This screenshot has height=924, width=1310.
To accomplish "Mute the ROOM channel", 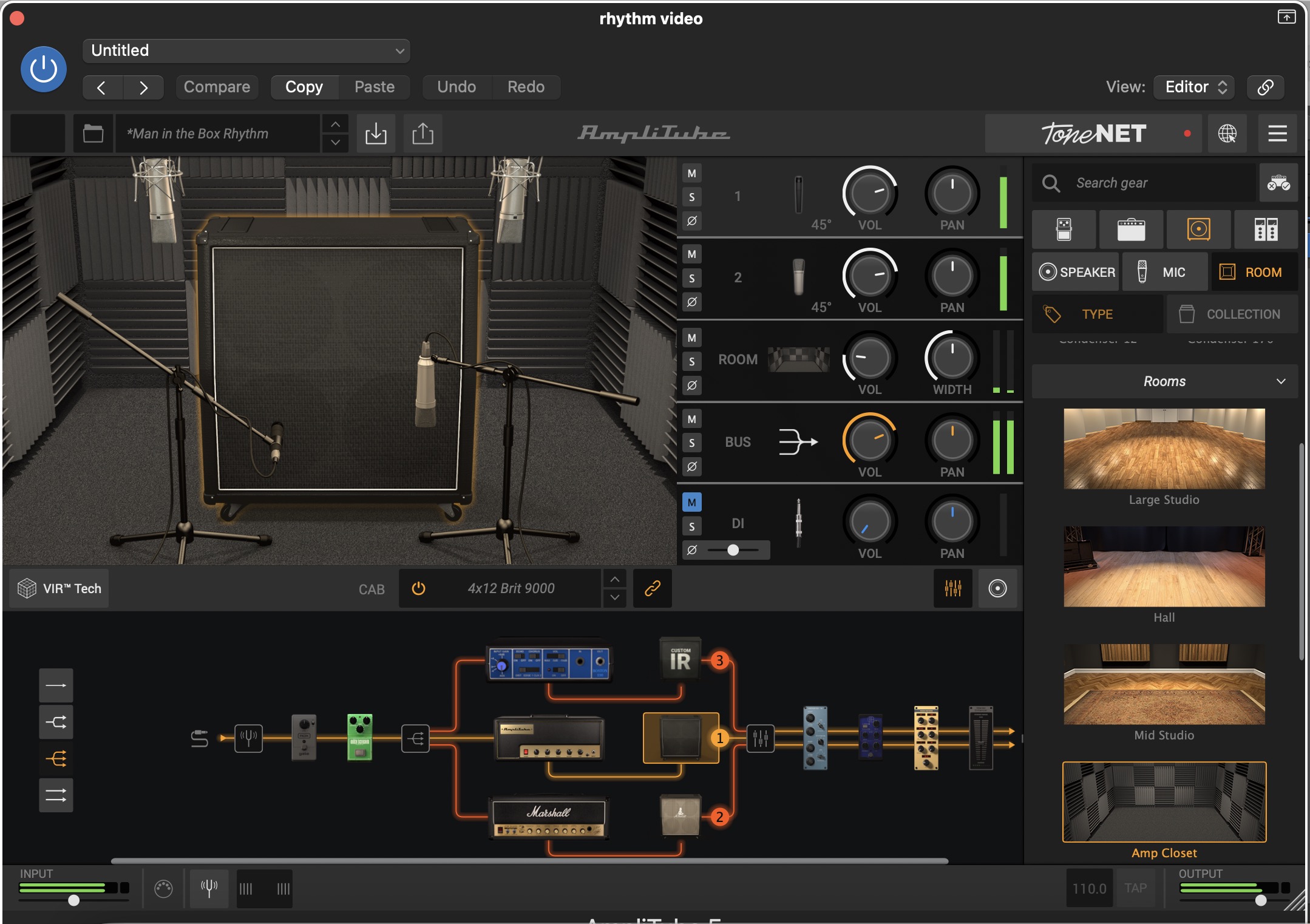I will coord(691,338).
